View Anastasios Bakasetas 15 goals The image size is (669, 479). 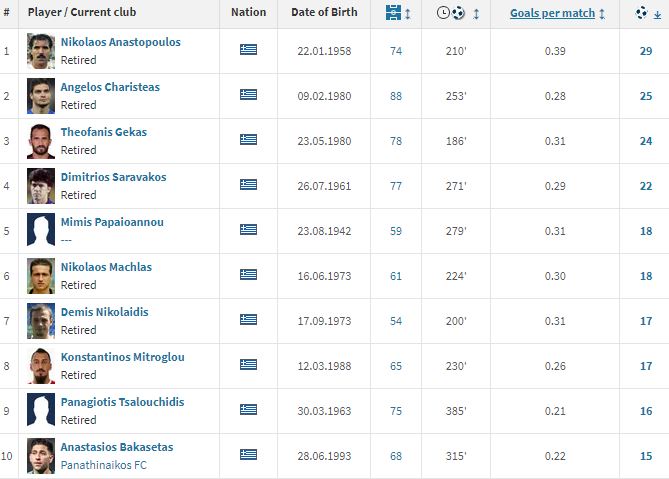click(645, 456)
